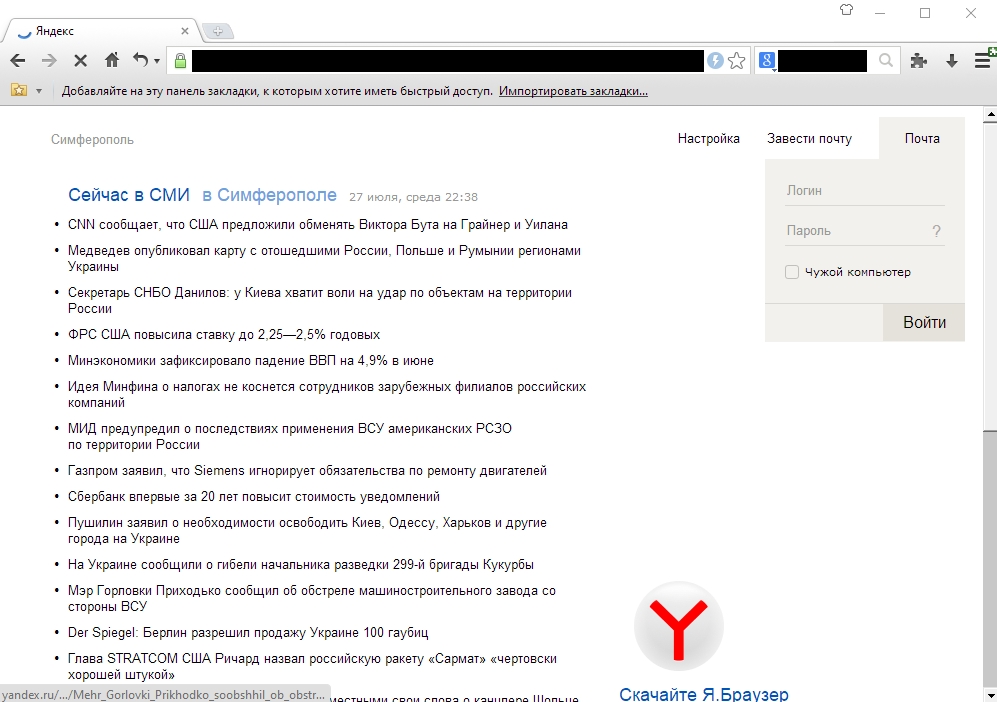Expand the undo closed tab dropdown arrow

point(156,62)
